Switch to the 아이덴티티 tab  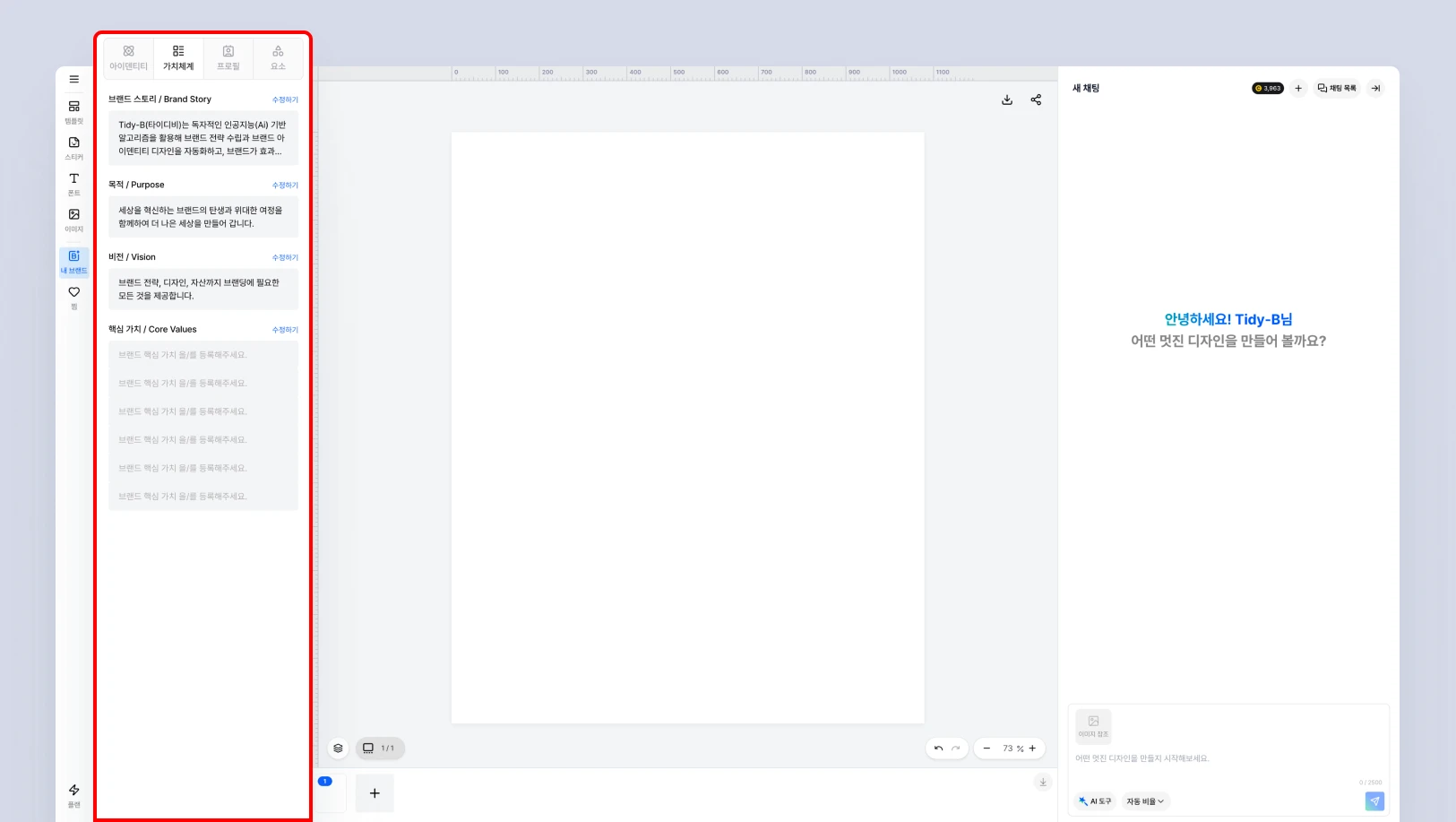tap(128, 58)
